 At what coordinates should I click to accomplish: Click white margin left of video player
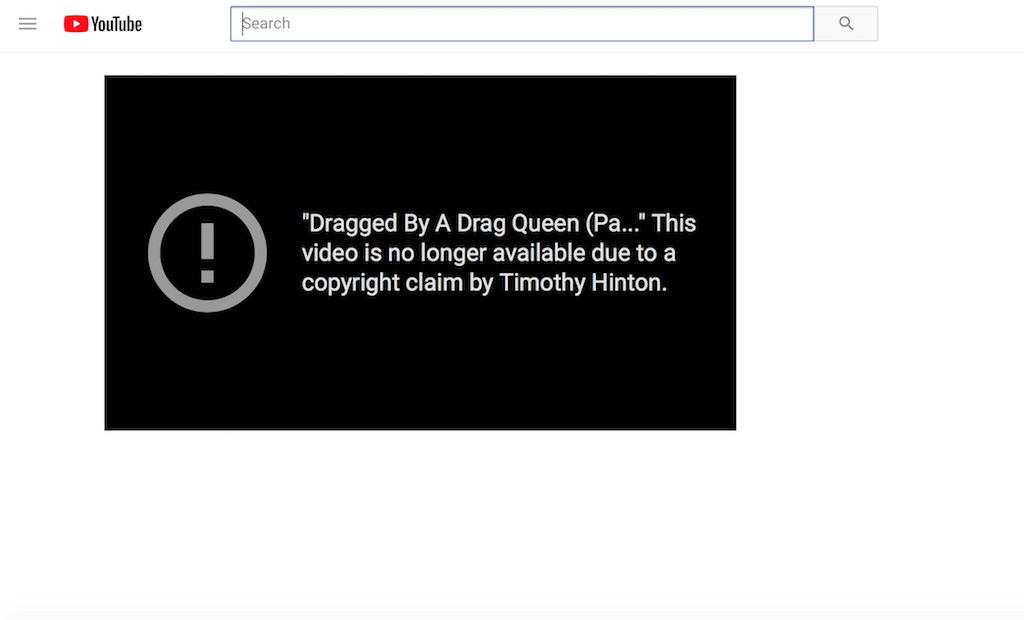coord(52,250)
